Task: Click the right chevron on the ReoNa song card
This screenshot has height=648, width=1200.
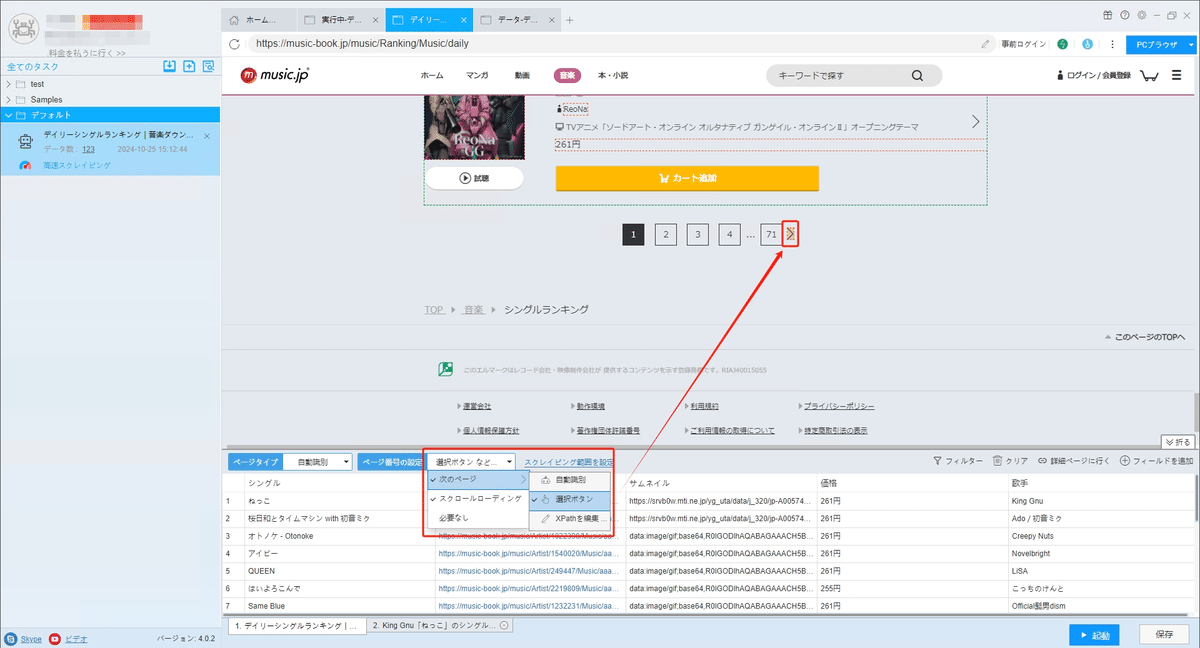Action: pyautogui.click(x=976, y=121)
